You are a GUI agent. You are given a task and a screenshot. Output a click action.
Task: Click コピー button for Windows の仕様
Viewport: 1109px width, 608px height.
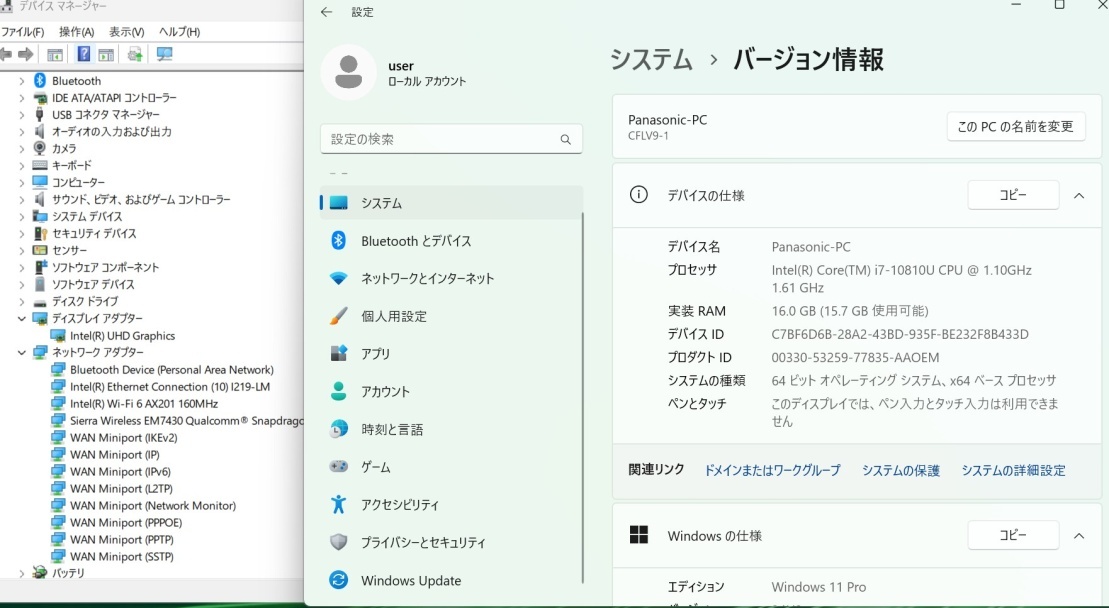tap(1013, 535)
